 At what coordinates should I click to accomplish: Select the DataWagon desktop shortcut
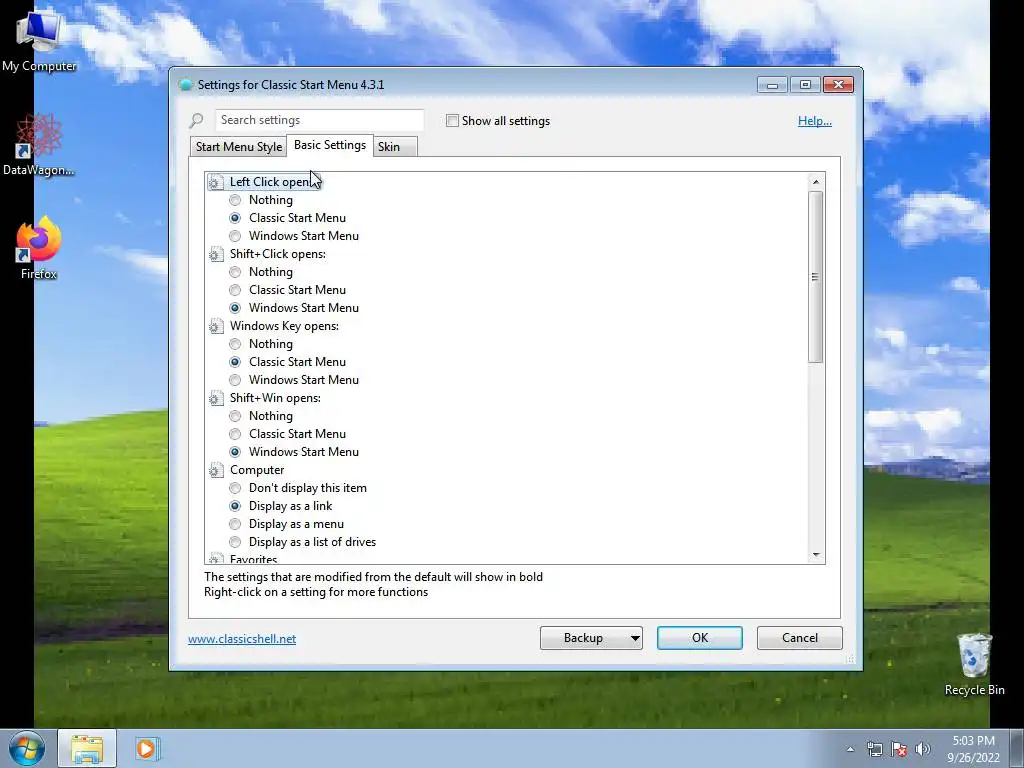[x=39, y=145]
